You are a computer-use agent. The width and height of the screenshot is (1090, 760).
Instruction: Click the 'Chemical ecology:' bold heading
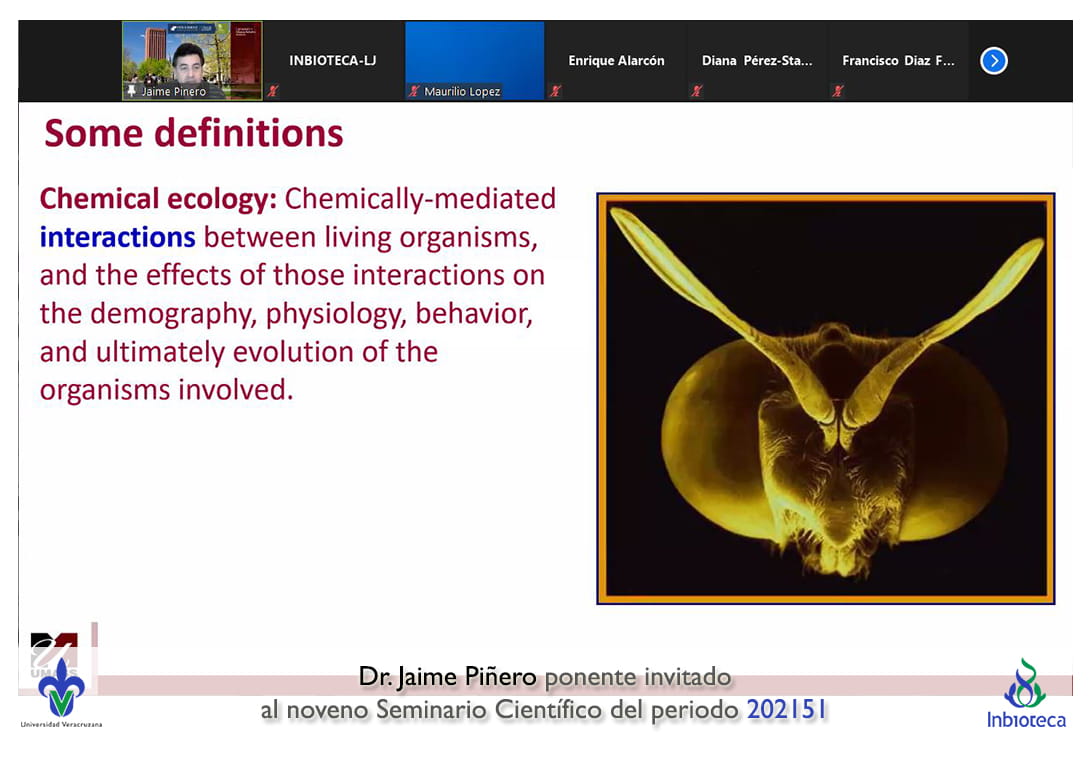pos(158,199)
